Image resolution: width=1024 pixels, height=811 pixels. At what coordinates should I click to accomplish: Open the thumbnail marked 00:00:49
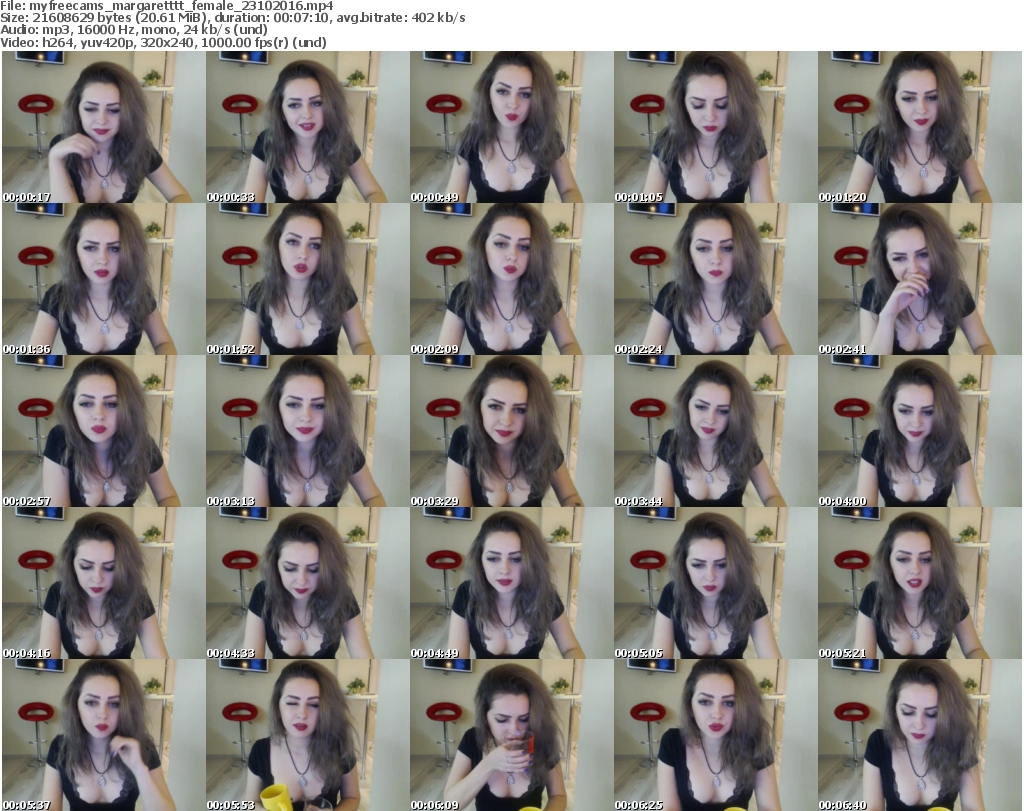click(511, 128)
